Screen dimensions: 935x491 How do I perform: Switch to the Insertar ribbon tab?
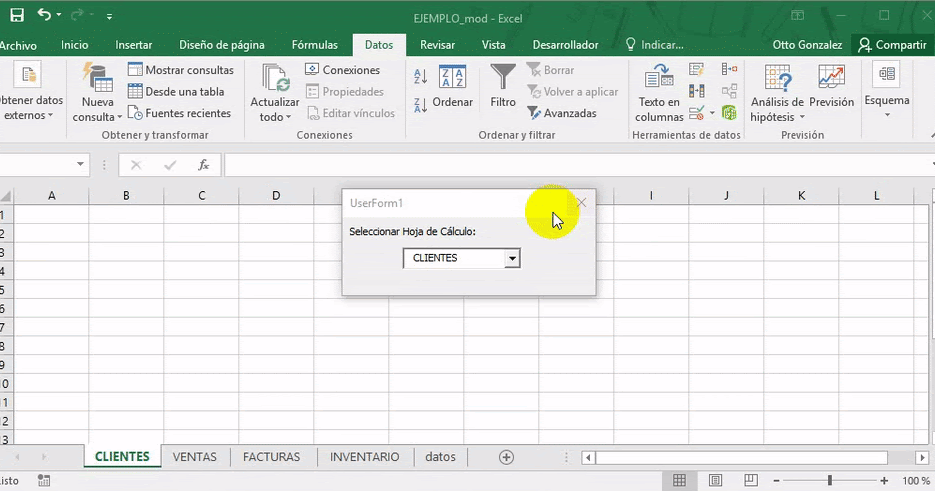[134, 45]
